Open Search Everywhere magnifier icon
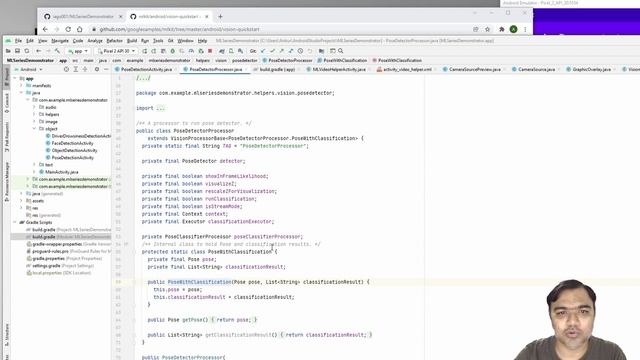Image resolution: width=640 pixels, height=360 pixels. coord(341,51)
